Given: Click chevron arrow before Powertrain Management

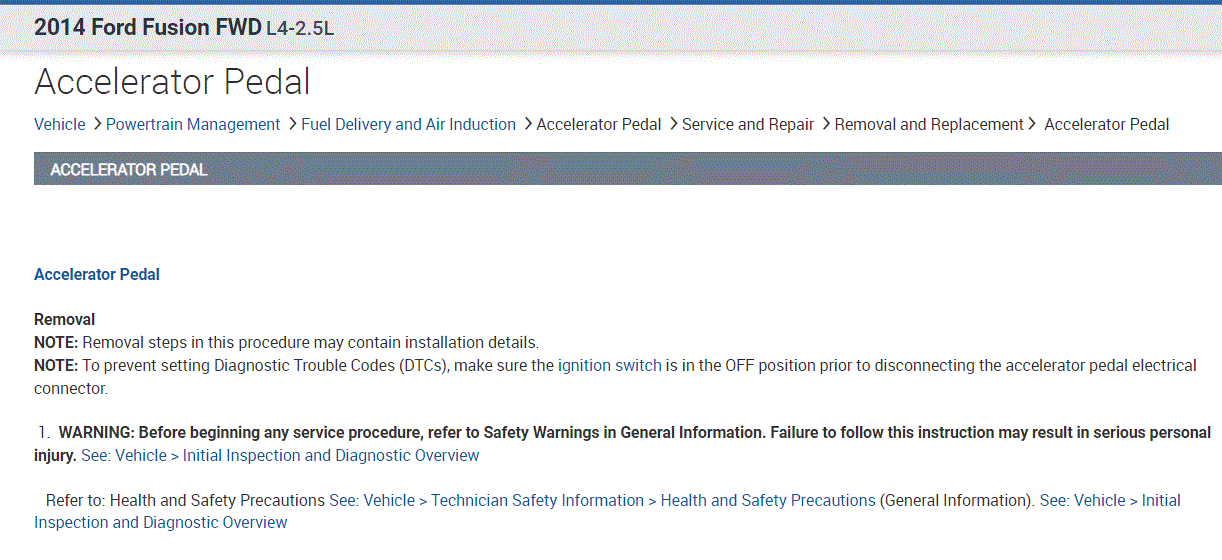Looking at the screenshot, I should [97, 124].
